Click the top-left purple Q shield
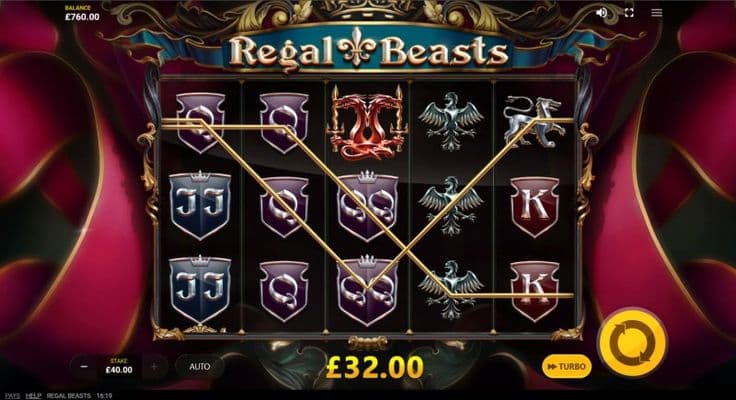 (x=200, y=123)
